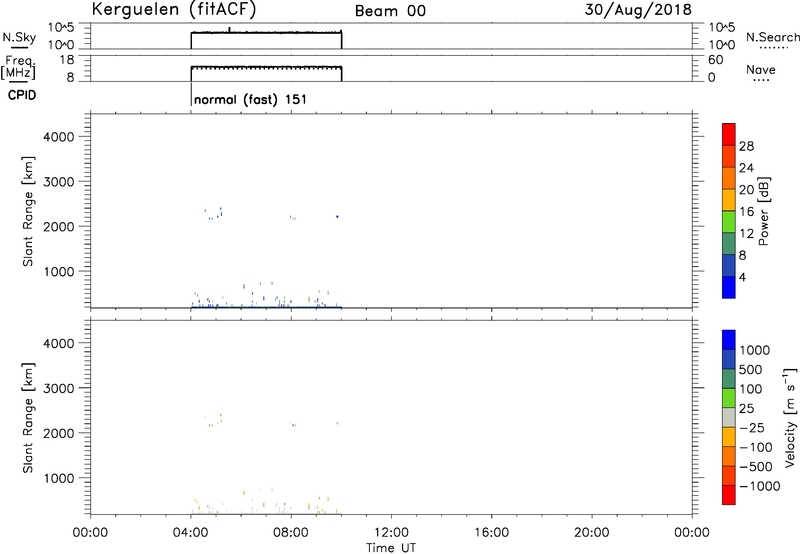Viewport: 800px width, 554px height.
Task: Click the title 'Kerguelen (fitACF)'
Action: coord(173,10)
